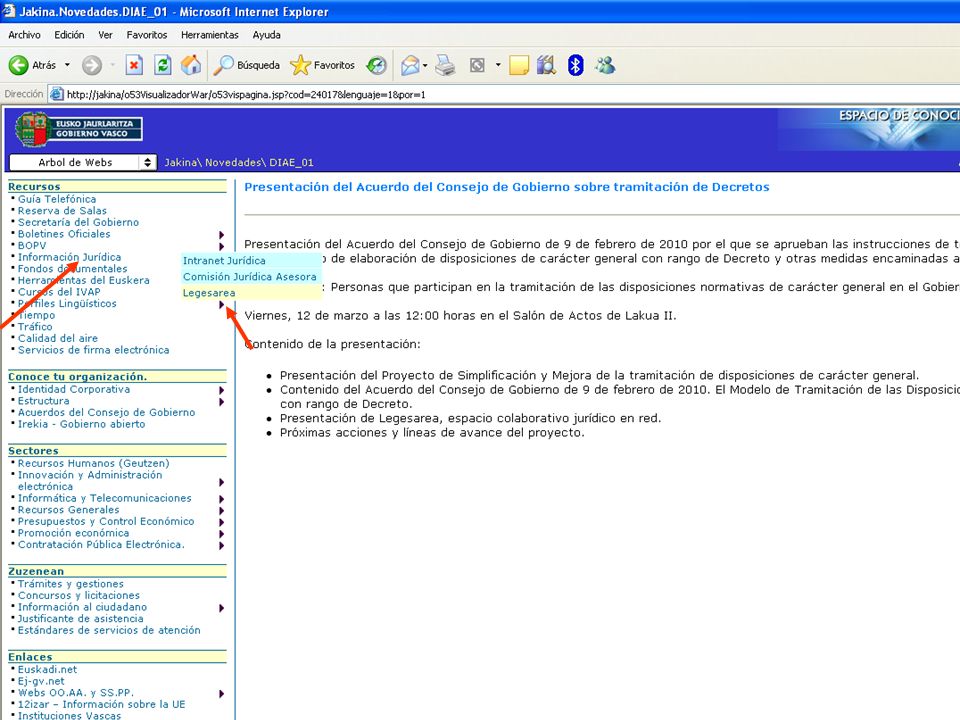The width and height of the screenshot is (960, 720).
Task: Open the Mail envelope icon
Action: click(x=410, y=65)
